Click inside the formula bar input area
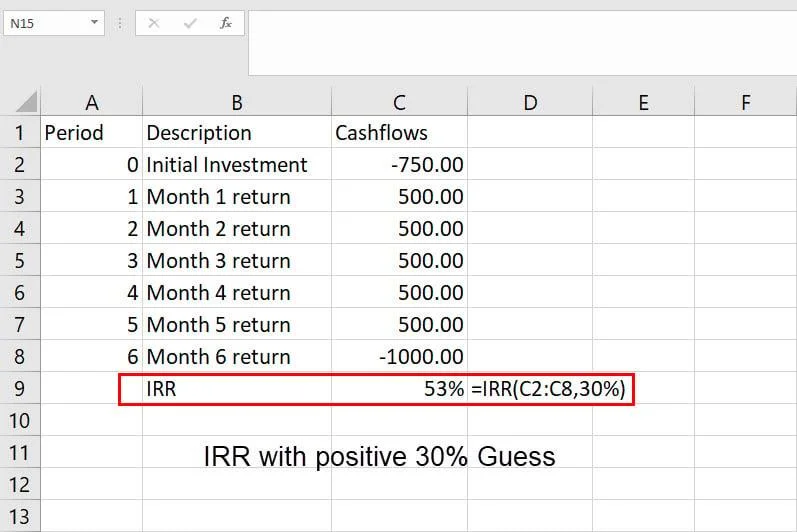 (x=520, y=40)
